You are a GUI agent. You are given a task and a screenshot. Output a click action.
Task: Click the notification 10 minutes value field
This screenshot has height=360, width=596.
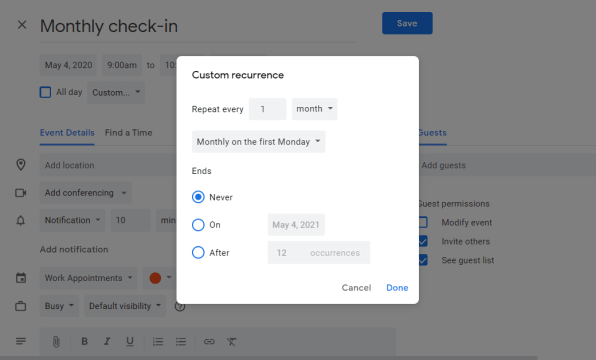130,220
